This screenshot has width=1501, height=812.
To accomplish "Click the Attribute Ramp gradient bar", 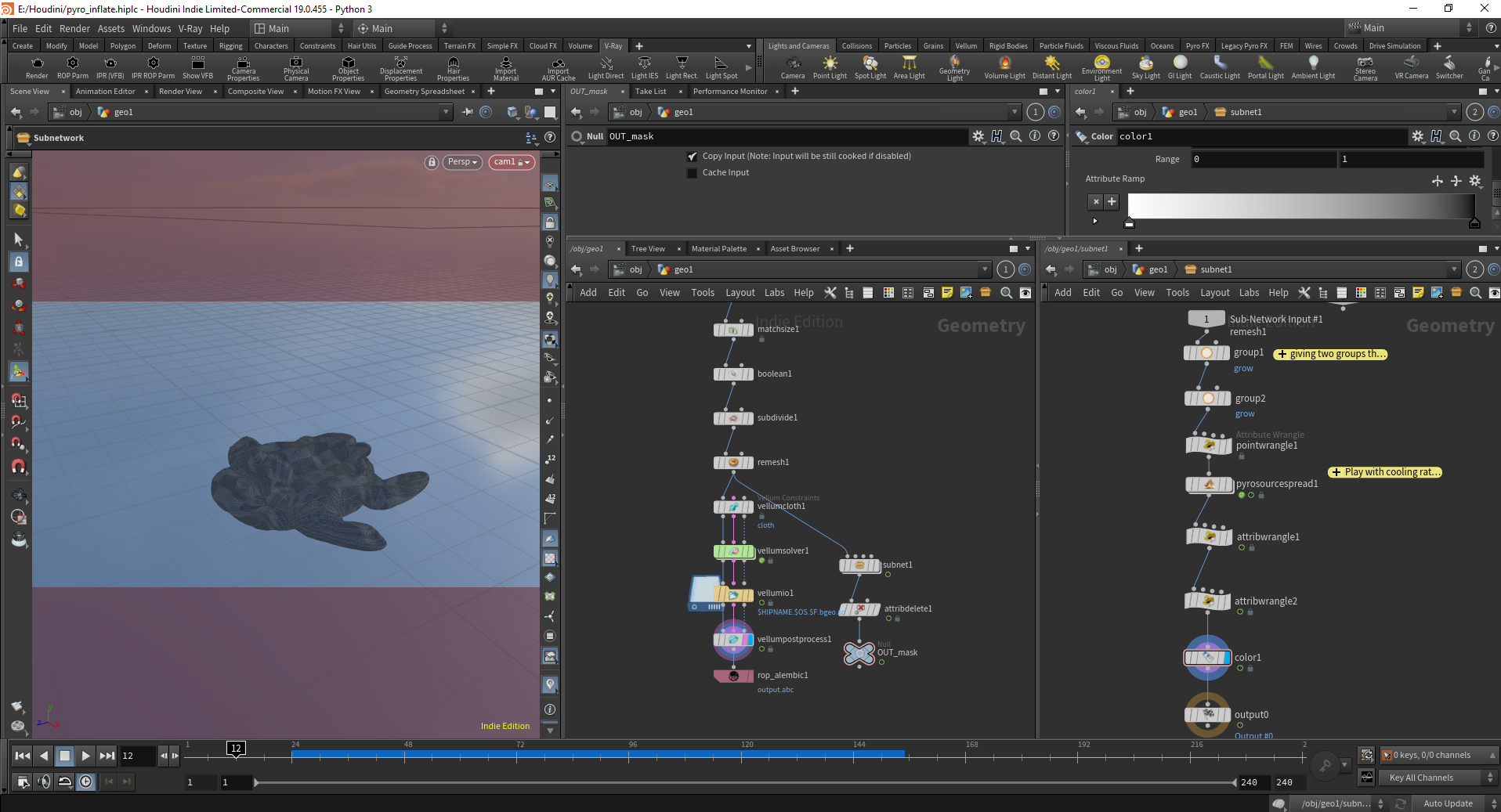I will click(1300, 206).
